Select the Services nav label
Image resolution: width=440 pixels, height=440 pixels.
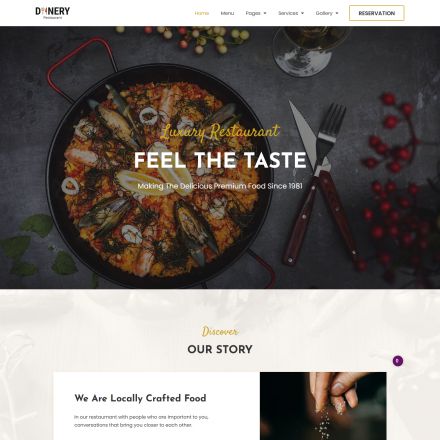(288, 13)
